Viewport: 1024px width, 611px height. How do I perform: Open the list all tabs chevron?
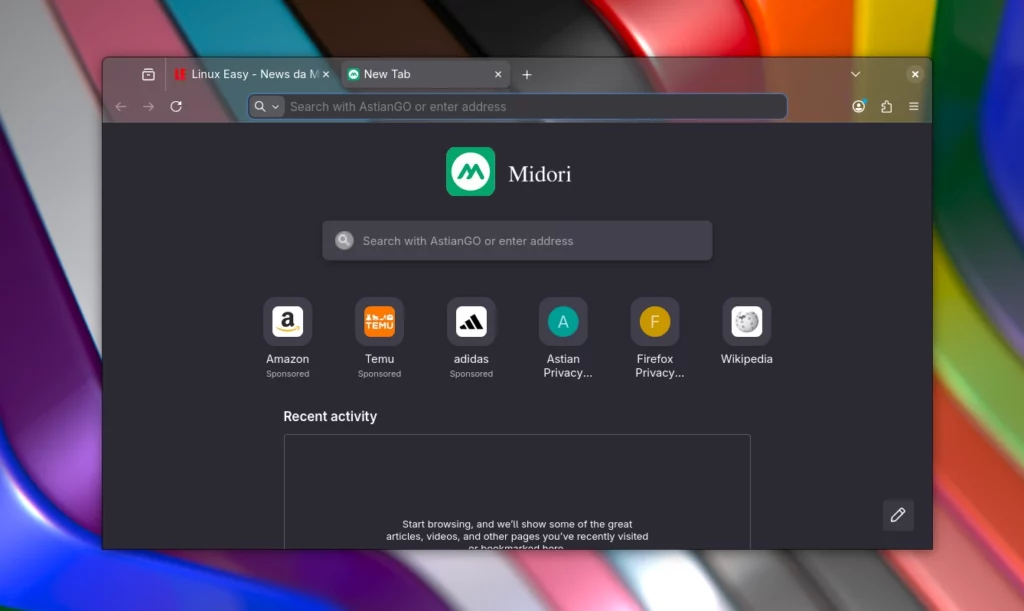[x=855, y=73]
